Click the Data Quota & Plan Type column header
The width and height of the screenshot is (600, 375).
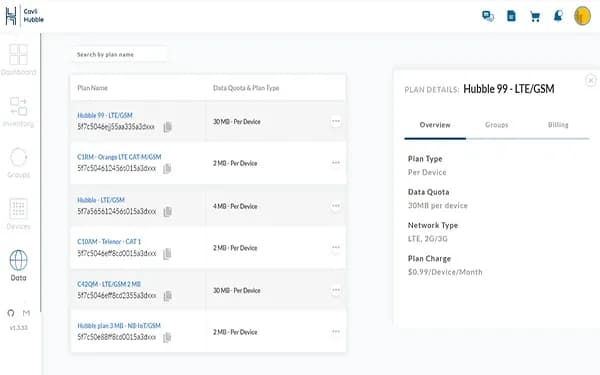tap(246, 88)
